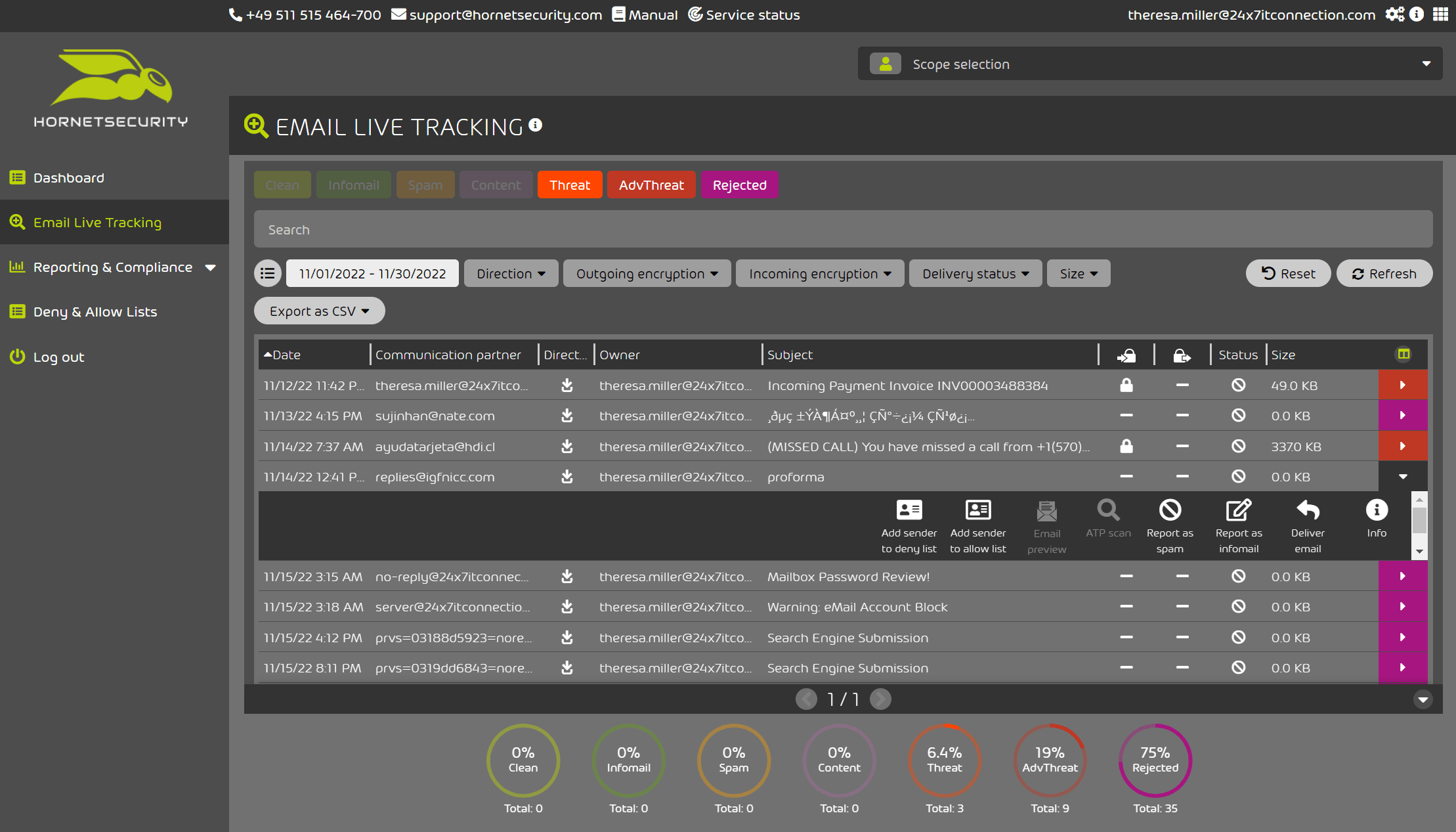Open the Direction dropdown
The height and width of the screenshot is (832, 1456).
(x=511, y=273)
